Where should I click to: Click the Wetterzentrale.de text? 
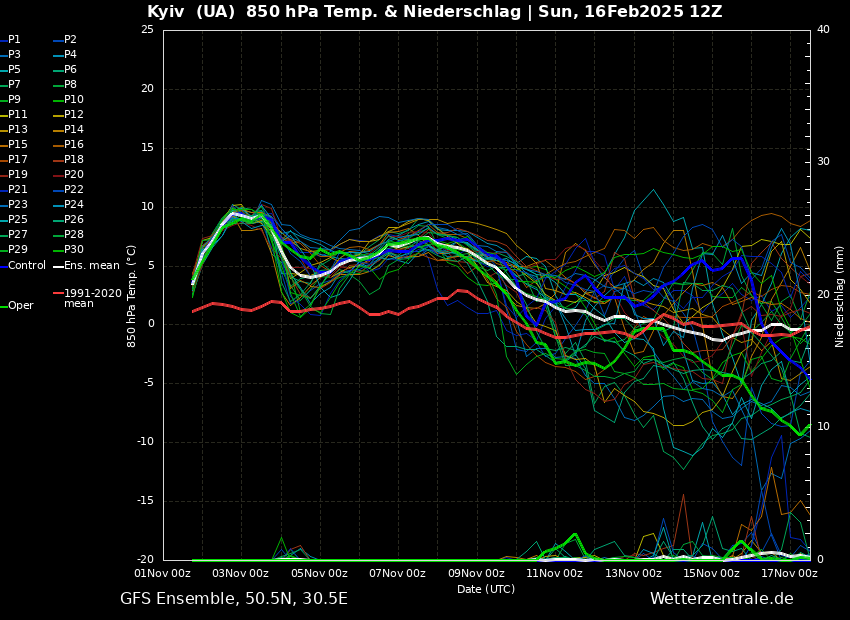tap(721, 599)
